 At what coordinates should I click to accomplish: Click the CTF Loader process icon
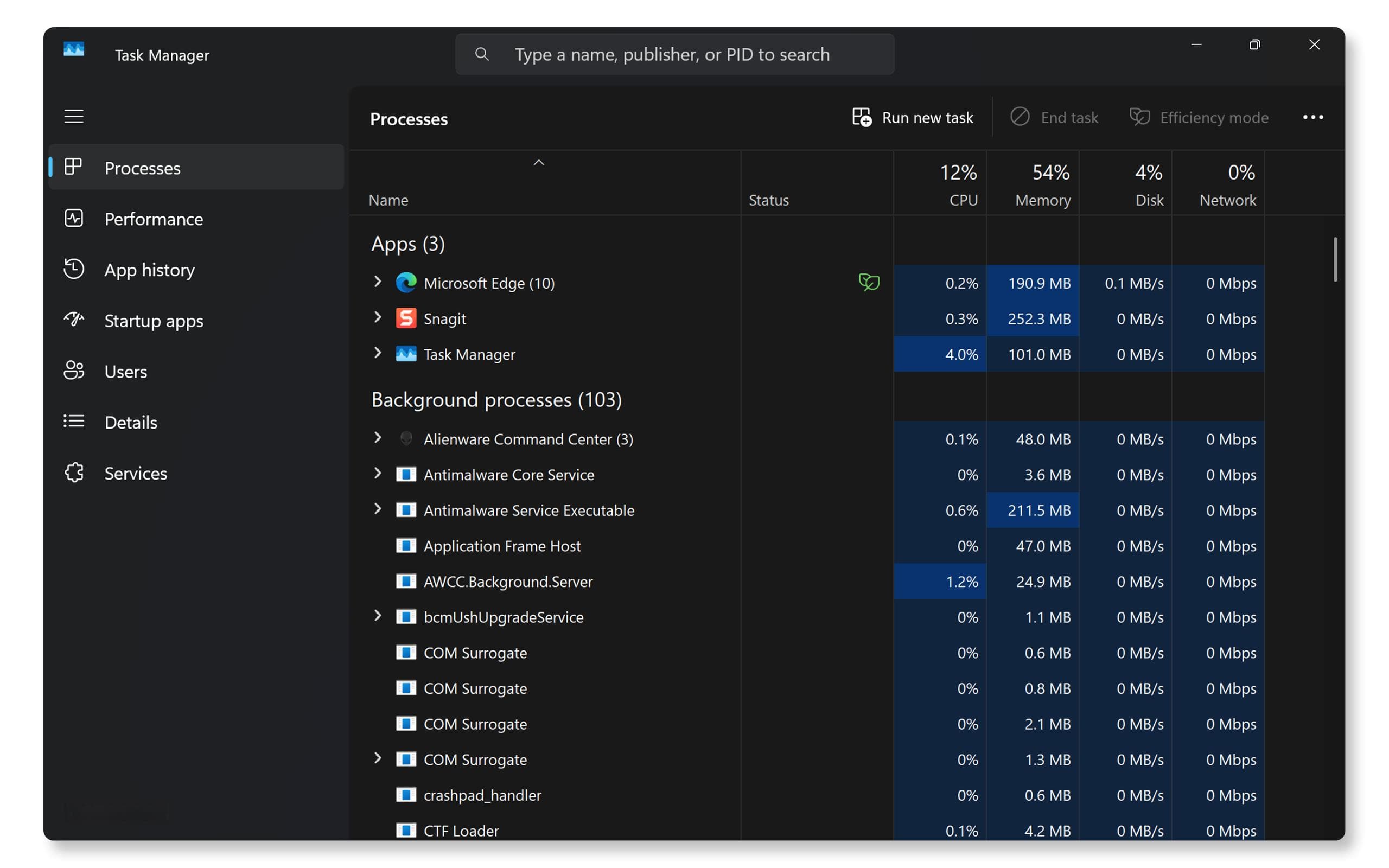point(406,830)
